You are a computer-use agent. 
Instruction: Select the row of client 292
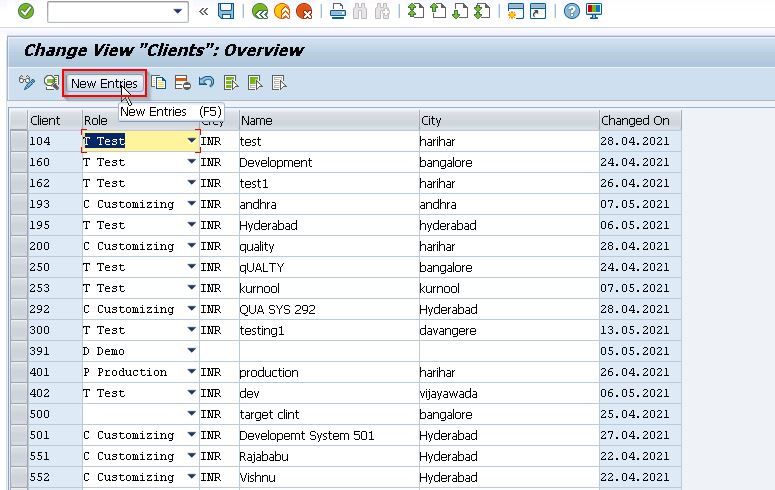(18, 309)
